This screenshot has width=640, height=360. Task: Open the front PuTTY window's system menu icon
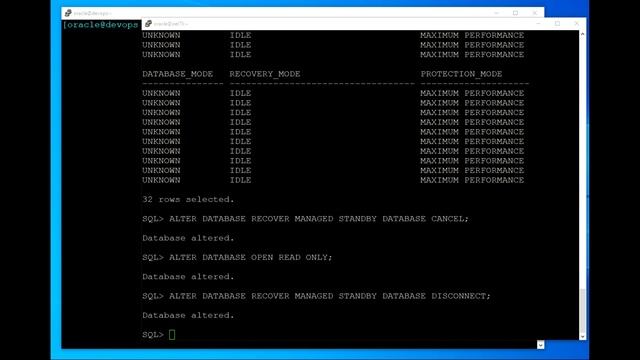[x=148, y=24]
